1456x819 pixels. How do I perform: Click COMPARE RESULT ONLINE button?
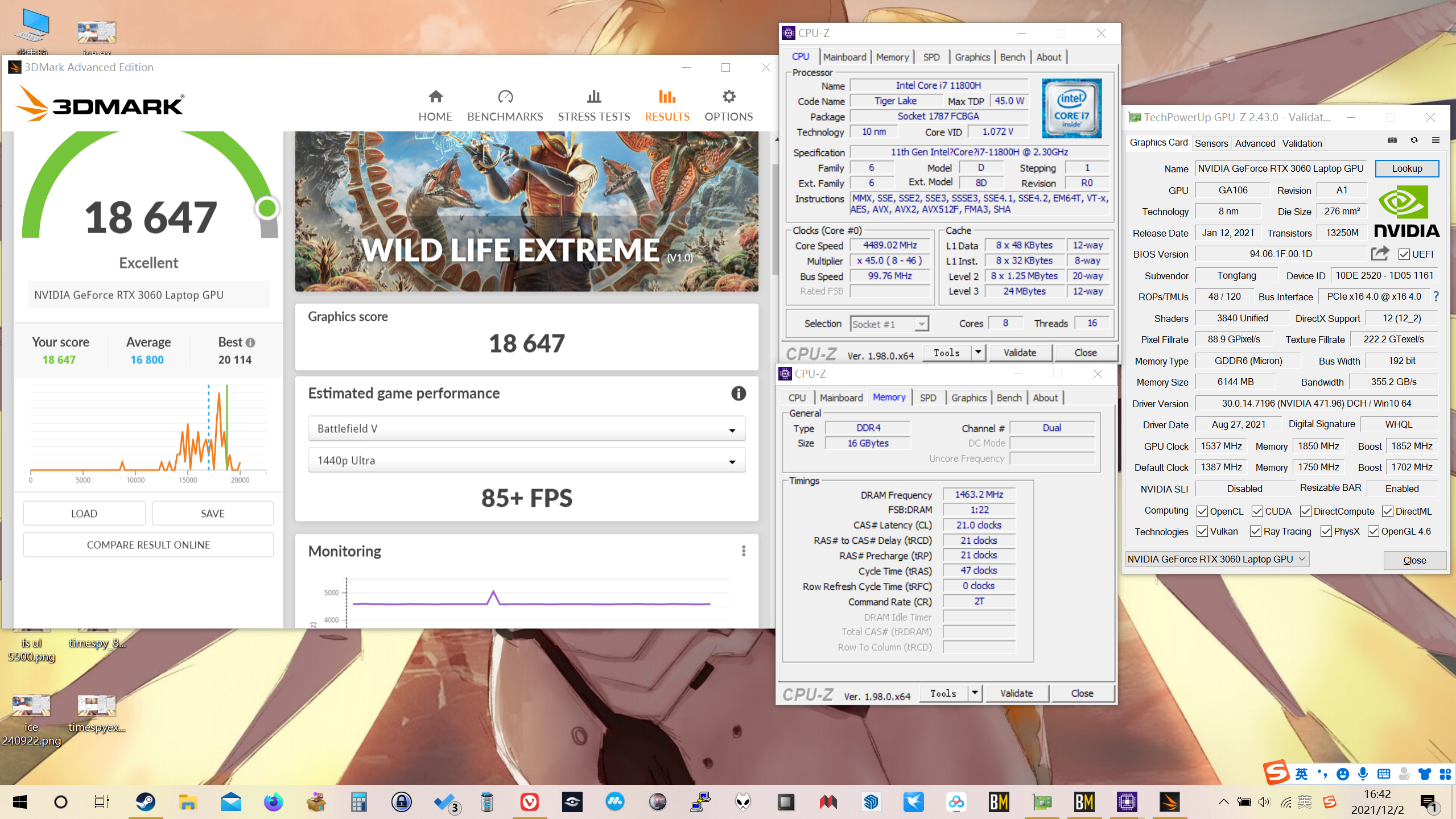(149, 545)
